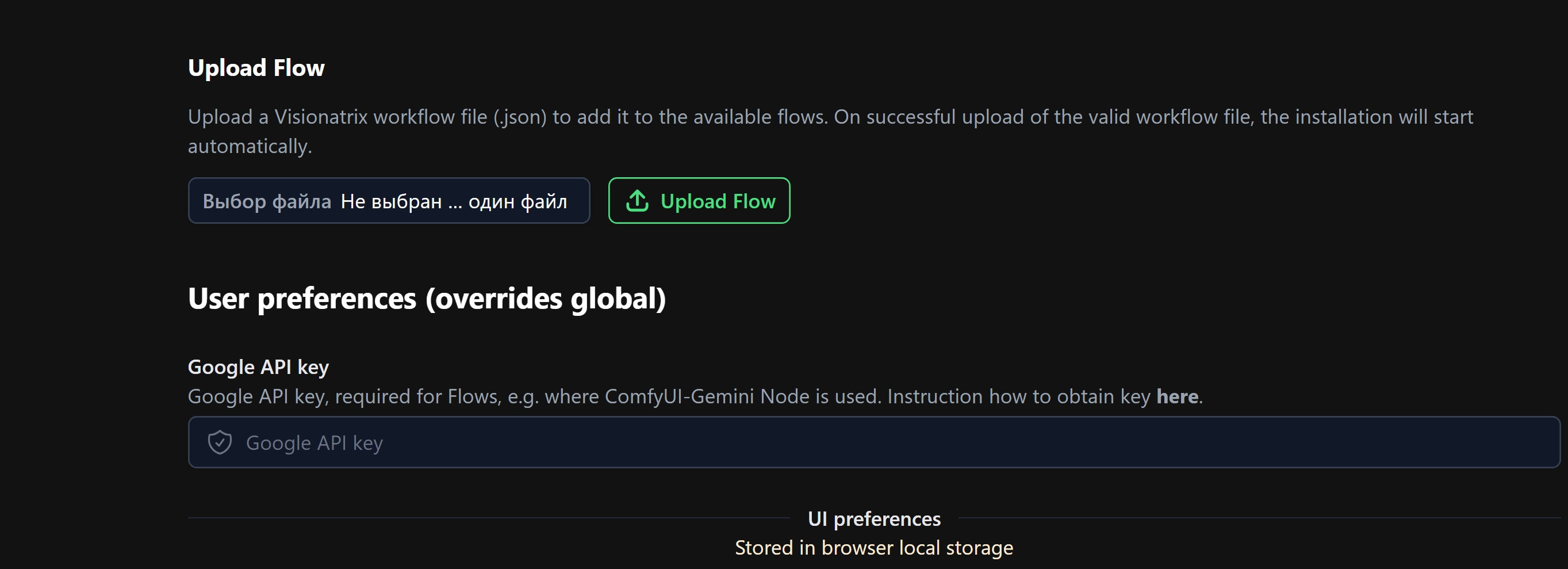Click the 'Не выбран ... один файл' text
The image size is (1568, 569).
(x=454, y=201)
